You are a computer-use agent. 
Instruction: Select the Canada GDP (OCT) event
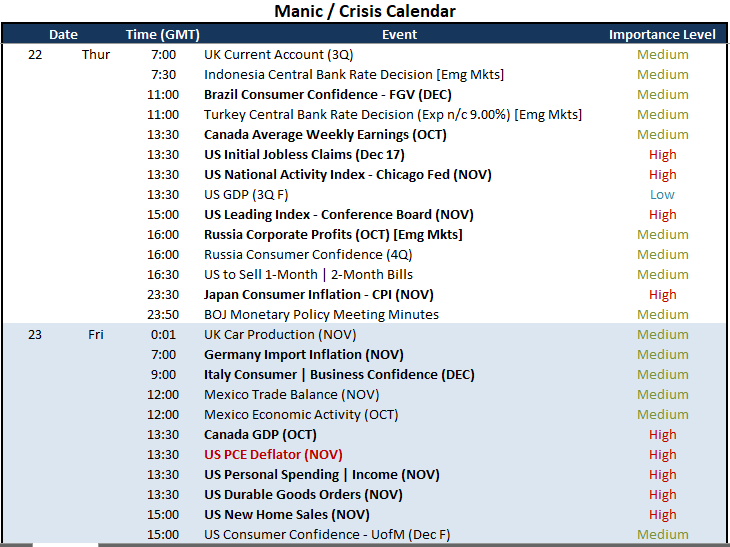tap(260, 434)
